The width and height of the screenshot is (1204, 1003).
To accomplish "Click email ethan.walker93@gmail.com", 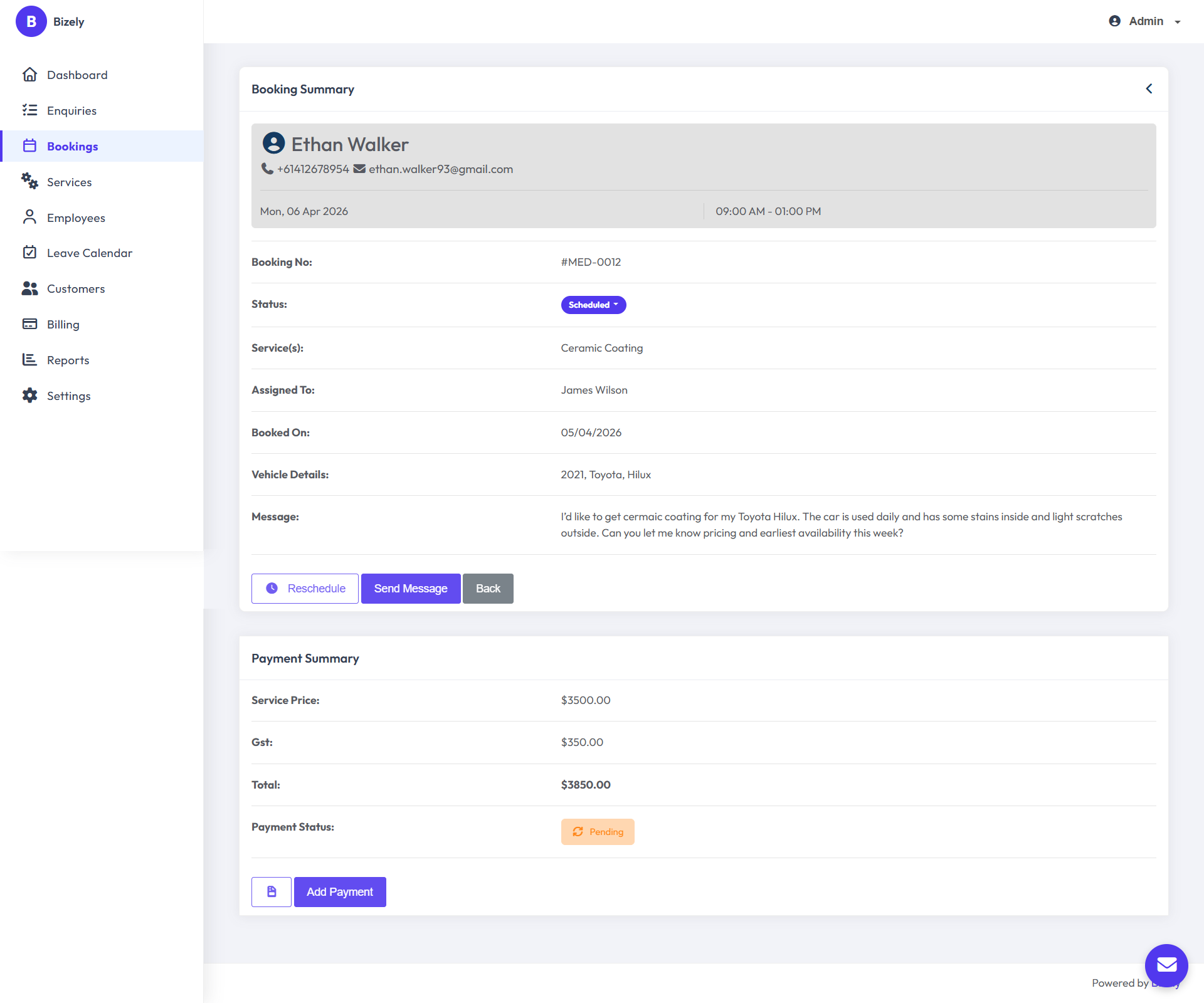I will click(x=441, y=169).
